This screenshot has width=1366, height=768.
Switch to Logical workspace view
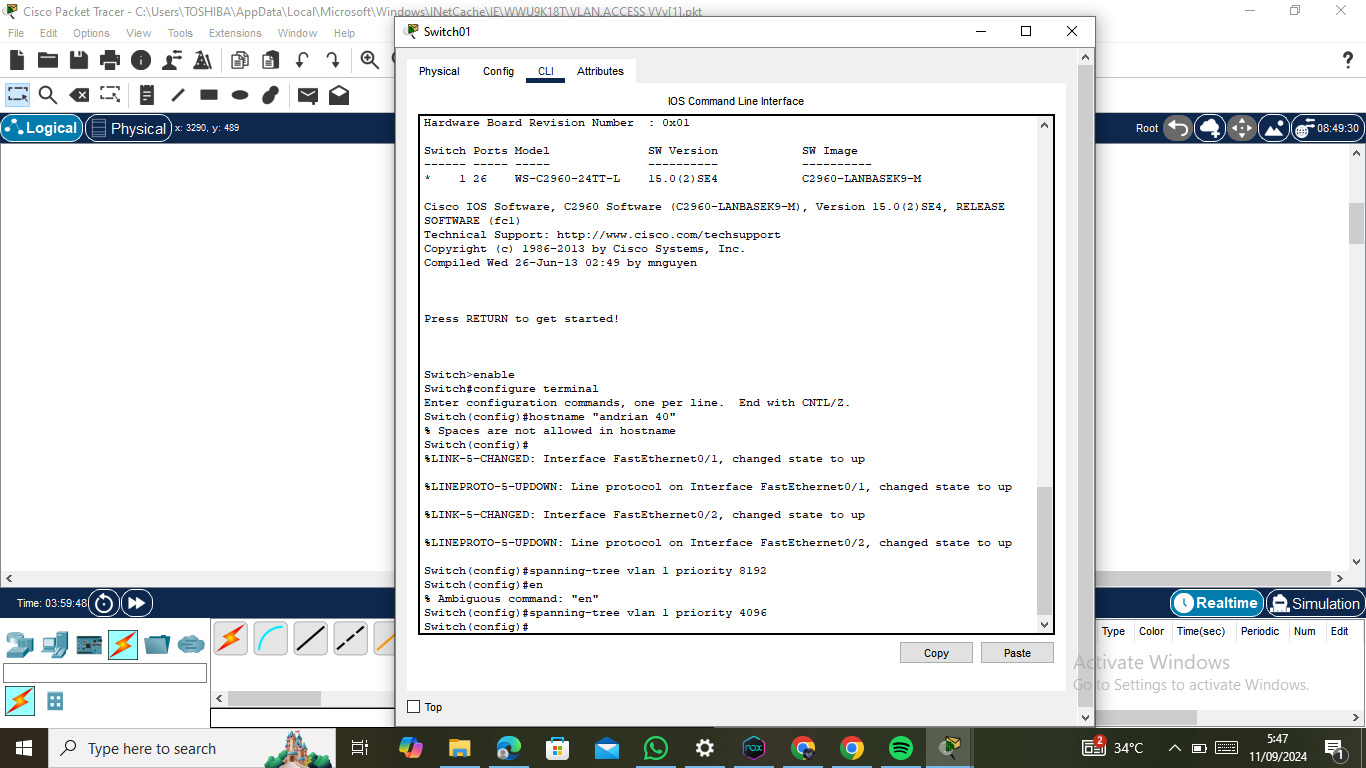pyautogui.click(x=41, y=128)
